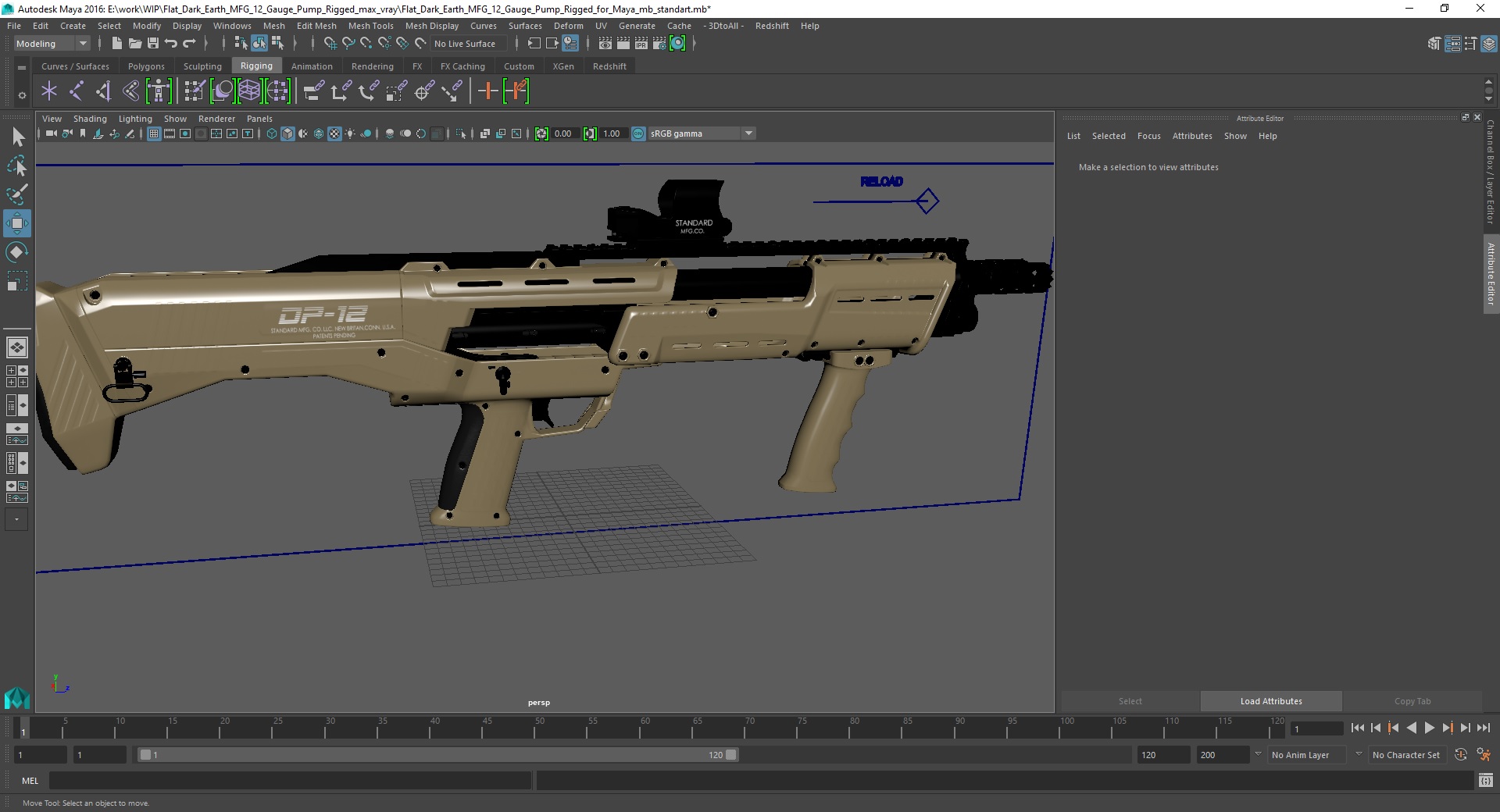Image resolution: width=1500 pixels, height=812 pixels.
Task: Activate the Rotate tool
Action: tap(17, 252)
